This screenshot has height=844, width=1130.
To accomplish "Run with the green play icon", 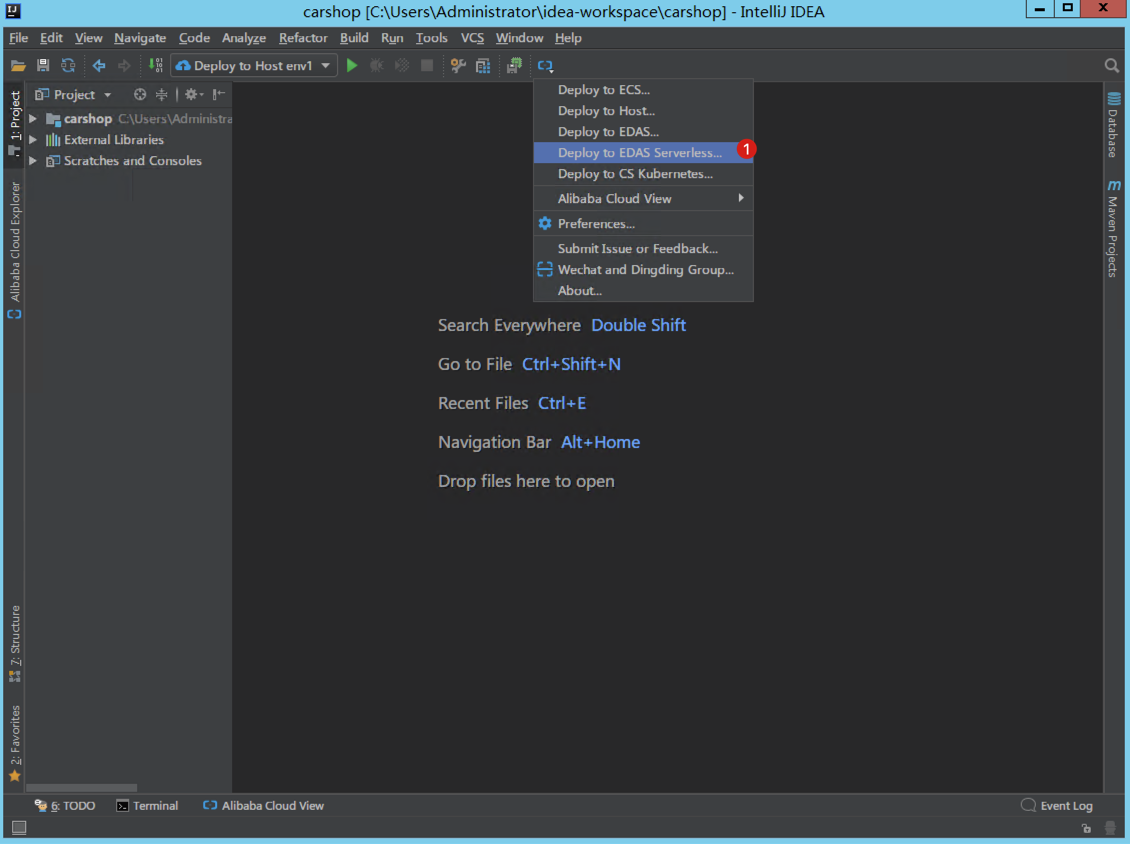I will (x=352, y=66).
